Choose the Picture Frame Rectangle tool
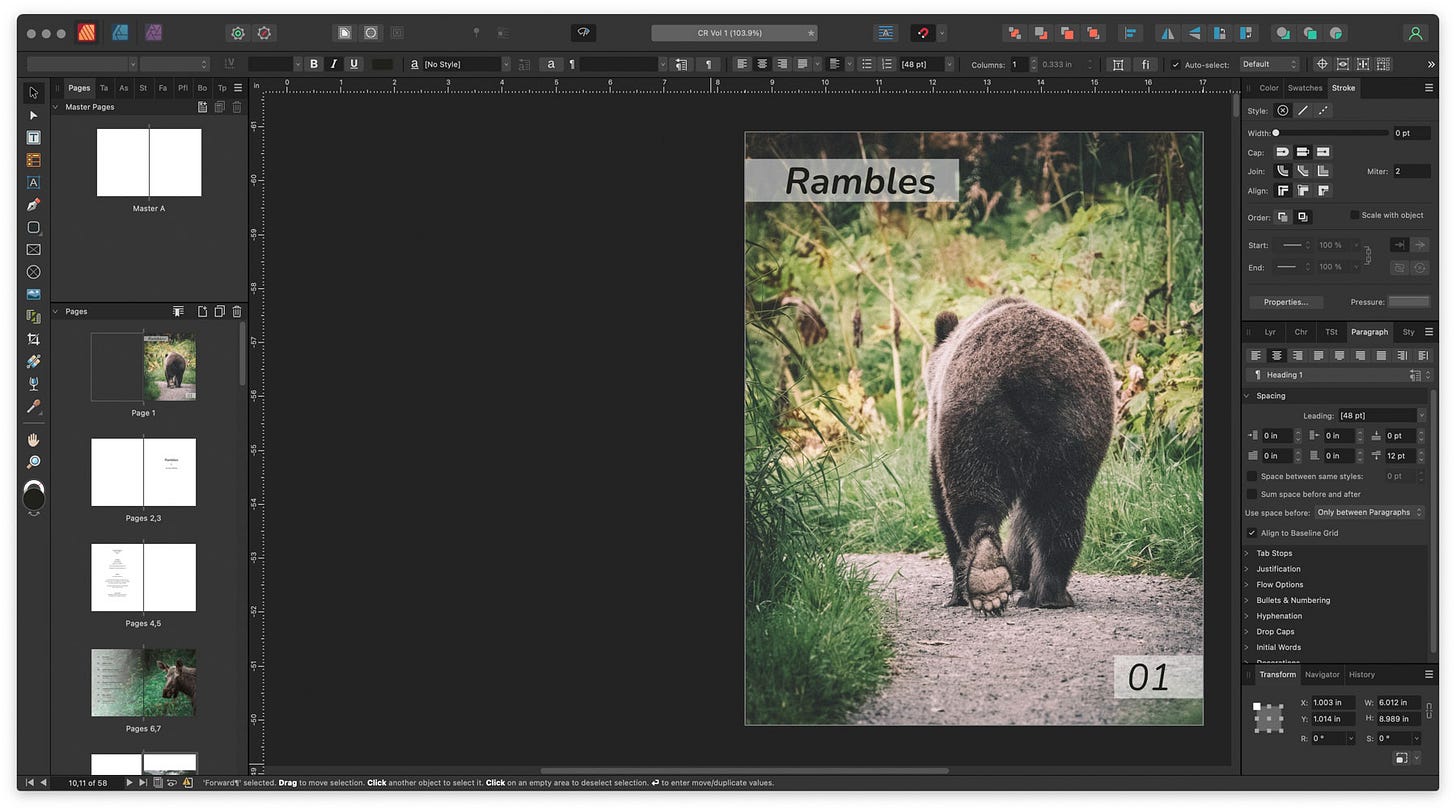The width and height of the screenshot is (1456, 811). pos(33,250)
